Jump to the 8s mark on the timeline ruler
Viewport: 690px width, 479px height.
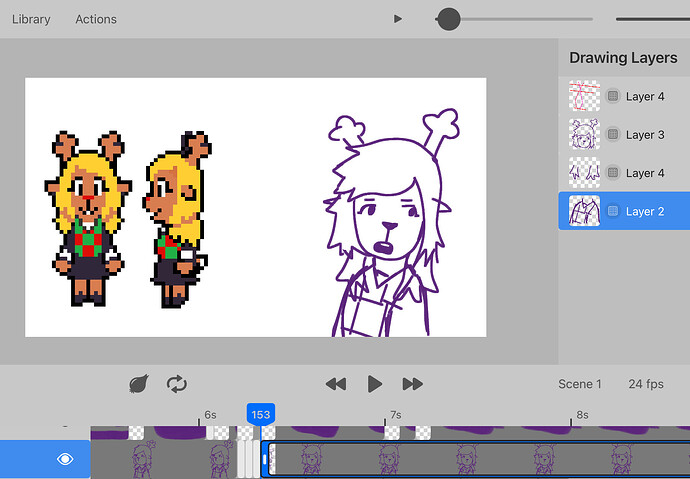(x=582, y=415)
